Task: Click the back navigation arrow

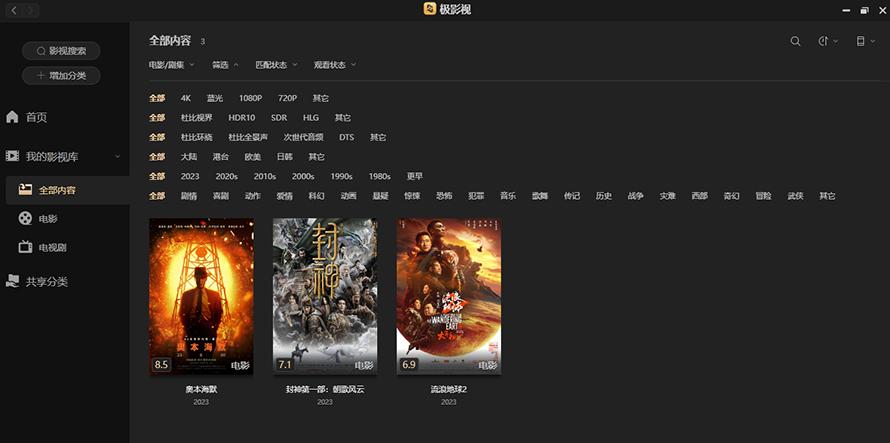Action: point(14,10)
